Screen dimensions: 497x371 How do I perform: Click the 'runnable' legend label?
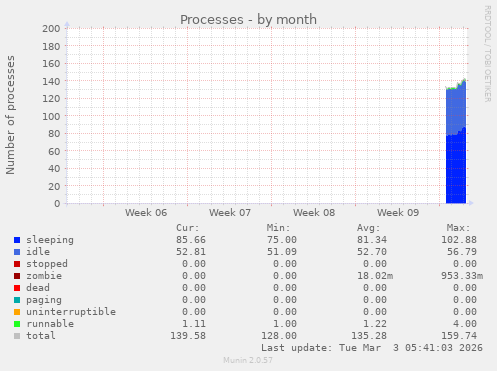[50, 324]
